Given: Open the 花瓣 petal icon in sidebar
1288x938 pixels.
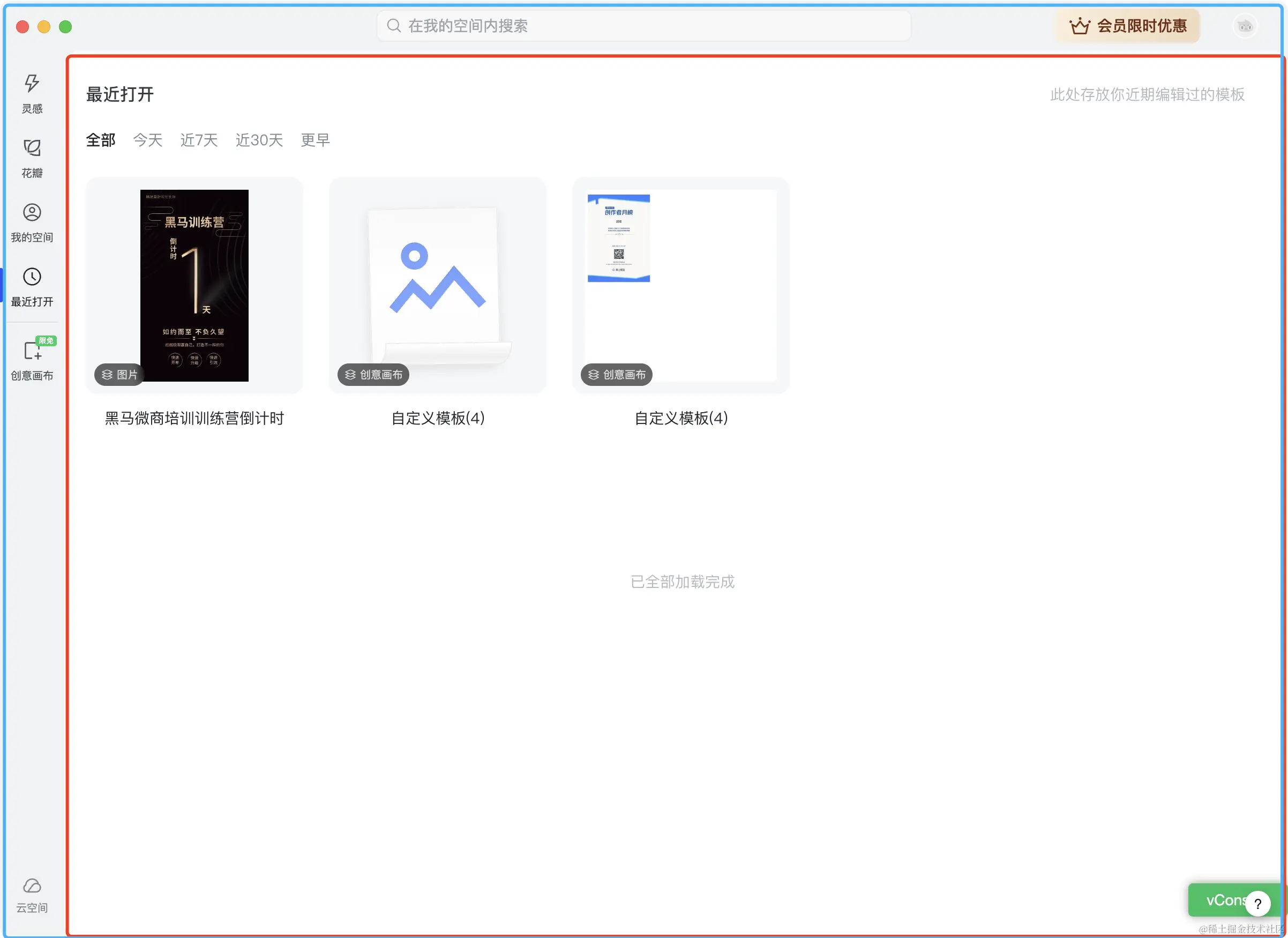Looking at the screenshot, I should [x=32, y=148].
